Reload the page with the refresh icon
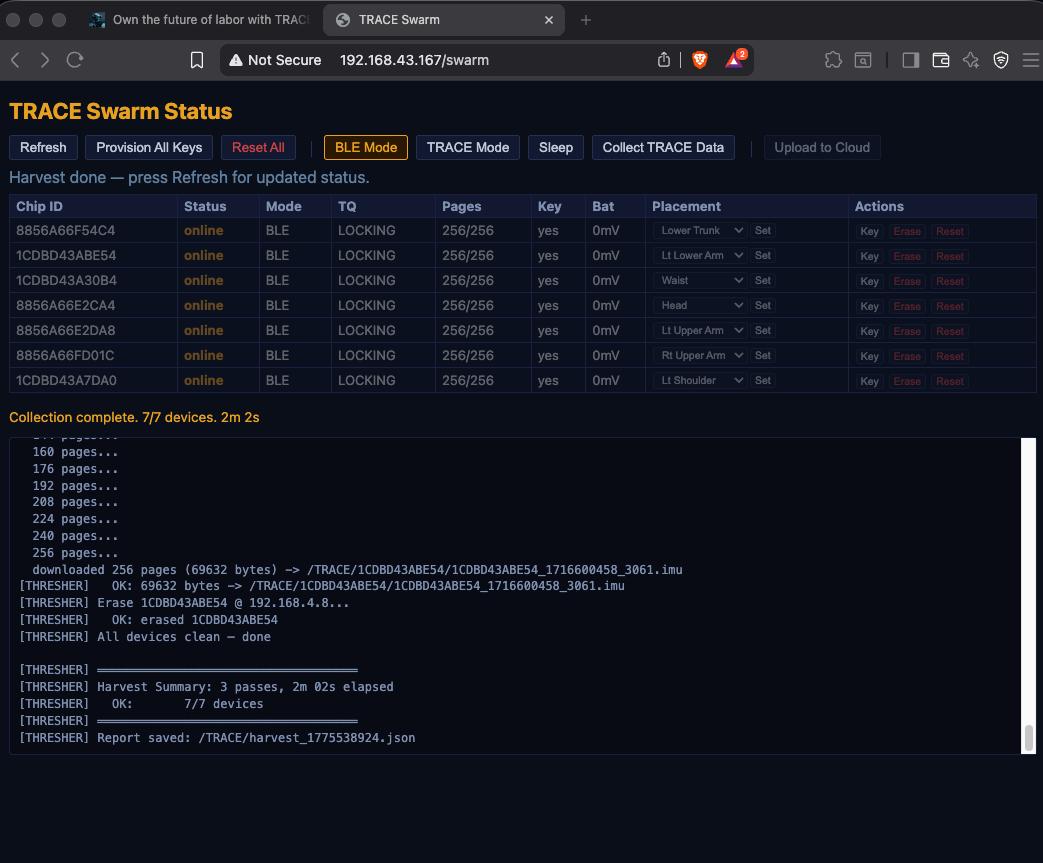The image size is (1043, 863). pyautogui.click(x=74, y=61)
